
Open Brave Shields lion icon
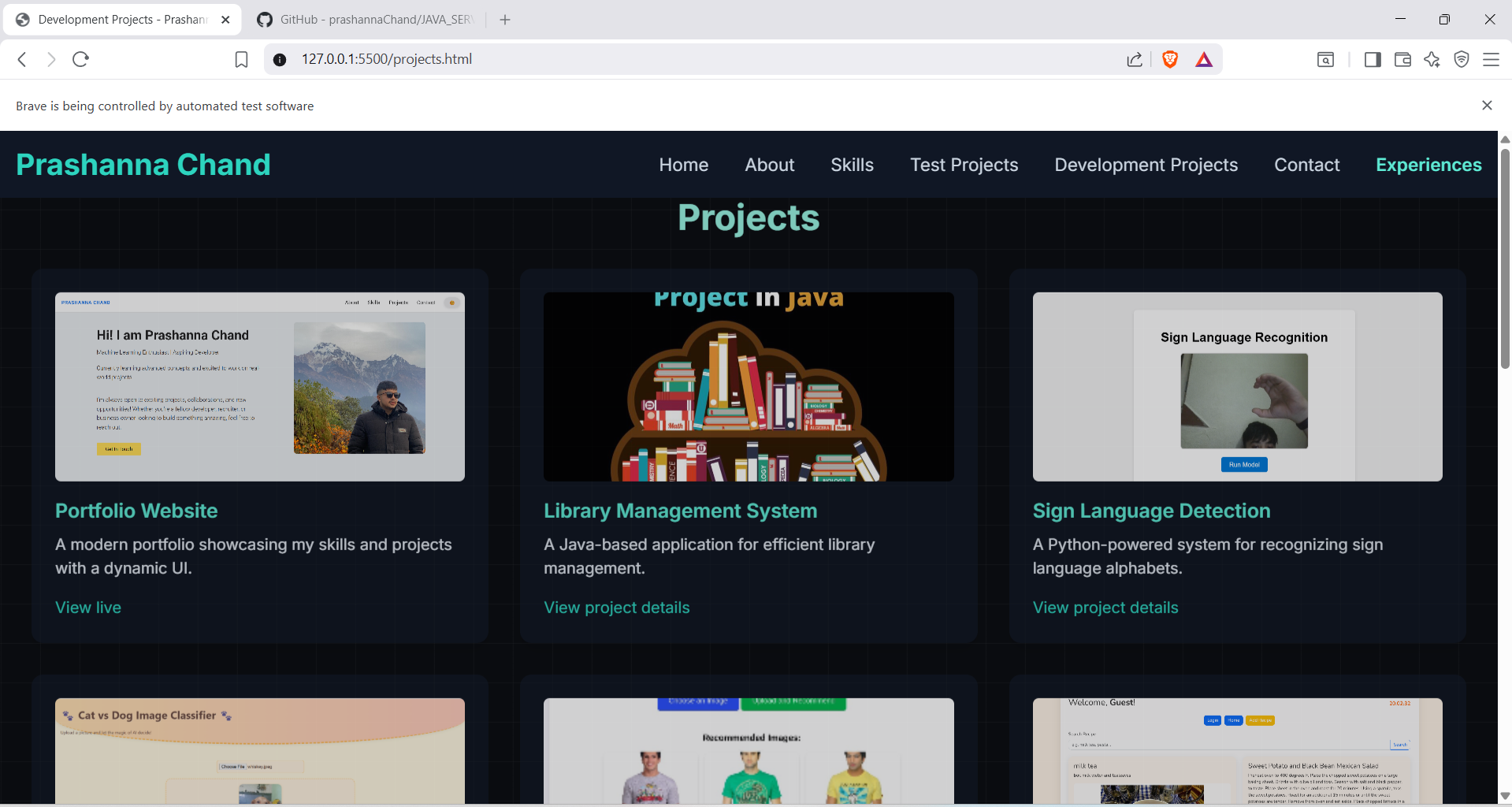coord(1170,59)
